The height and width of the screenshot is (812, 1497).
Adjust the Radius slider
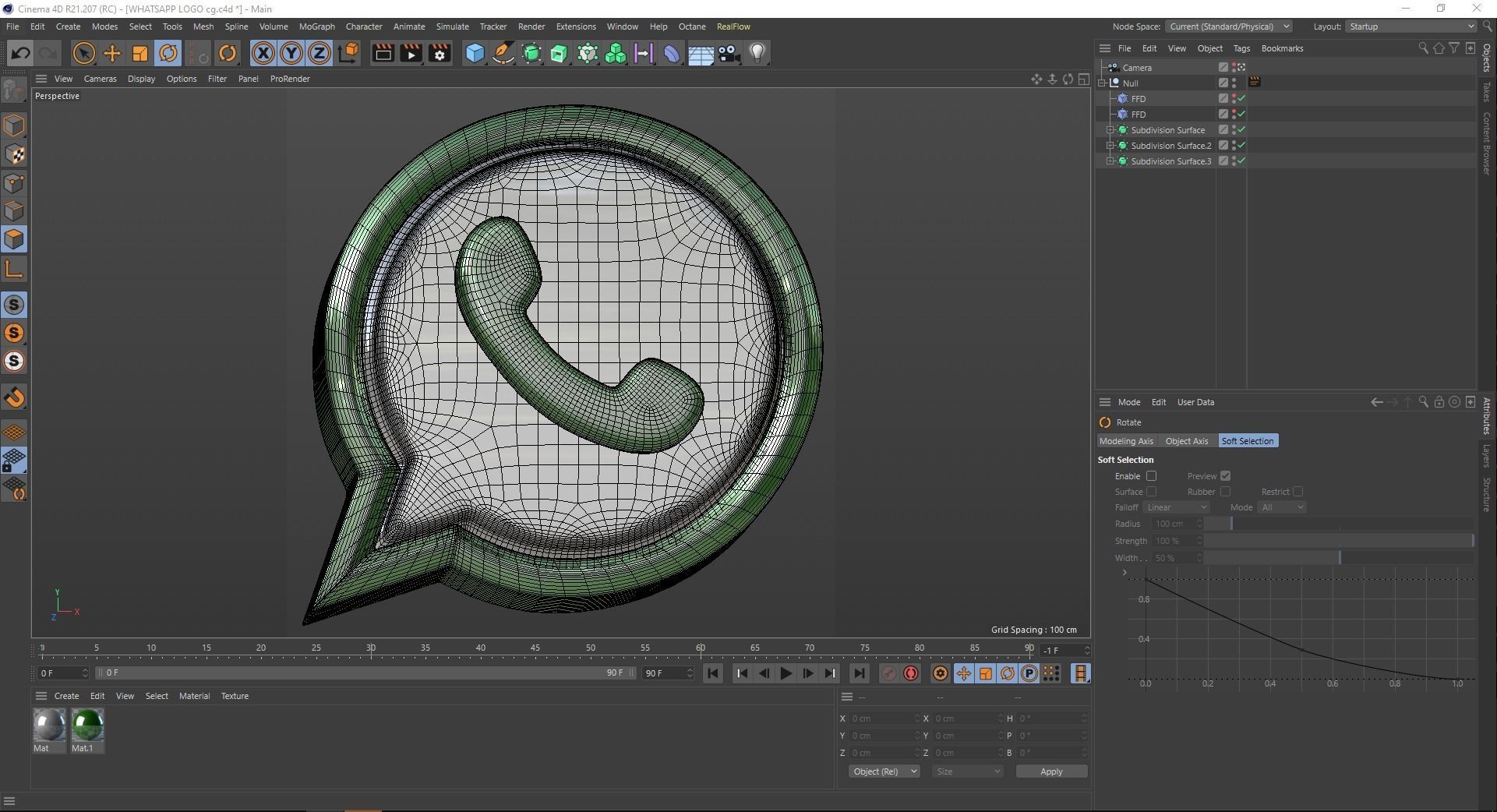(x=1340, y=524)
